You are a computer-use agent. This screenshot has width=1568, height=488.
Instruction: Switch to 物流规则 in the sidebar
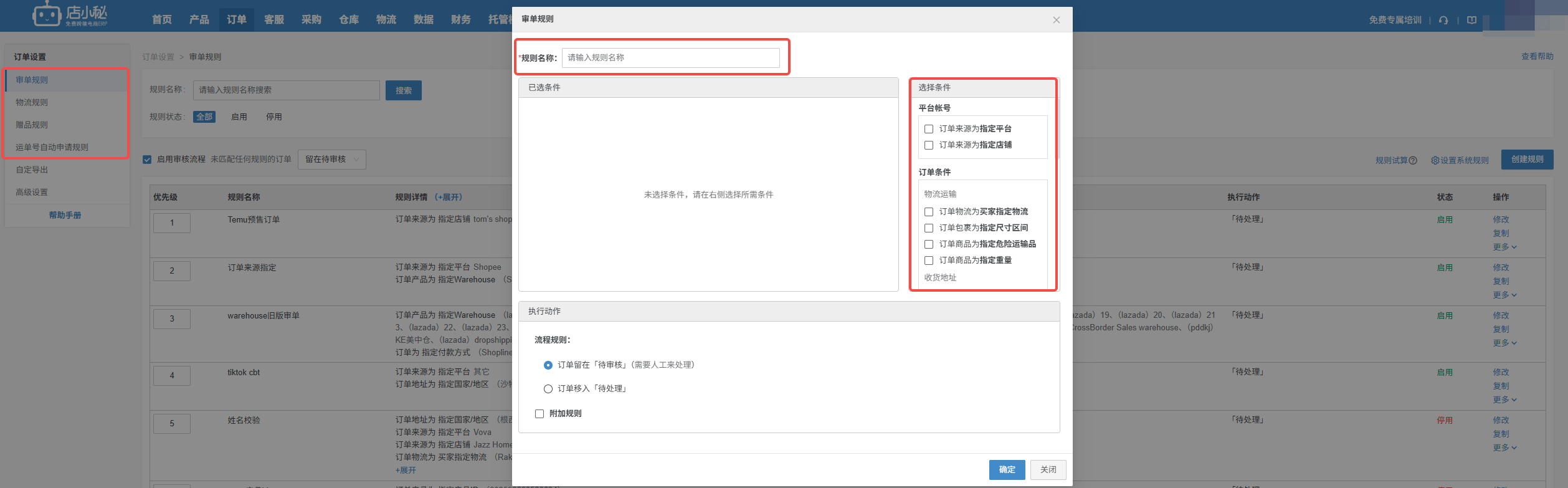click(32, 102)
